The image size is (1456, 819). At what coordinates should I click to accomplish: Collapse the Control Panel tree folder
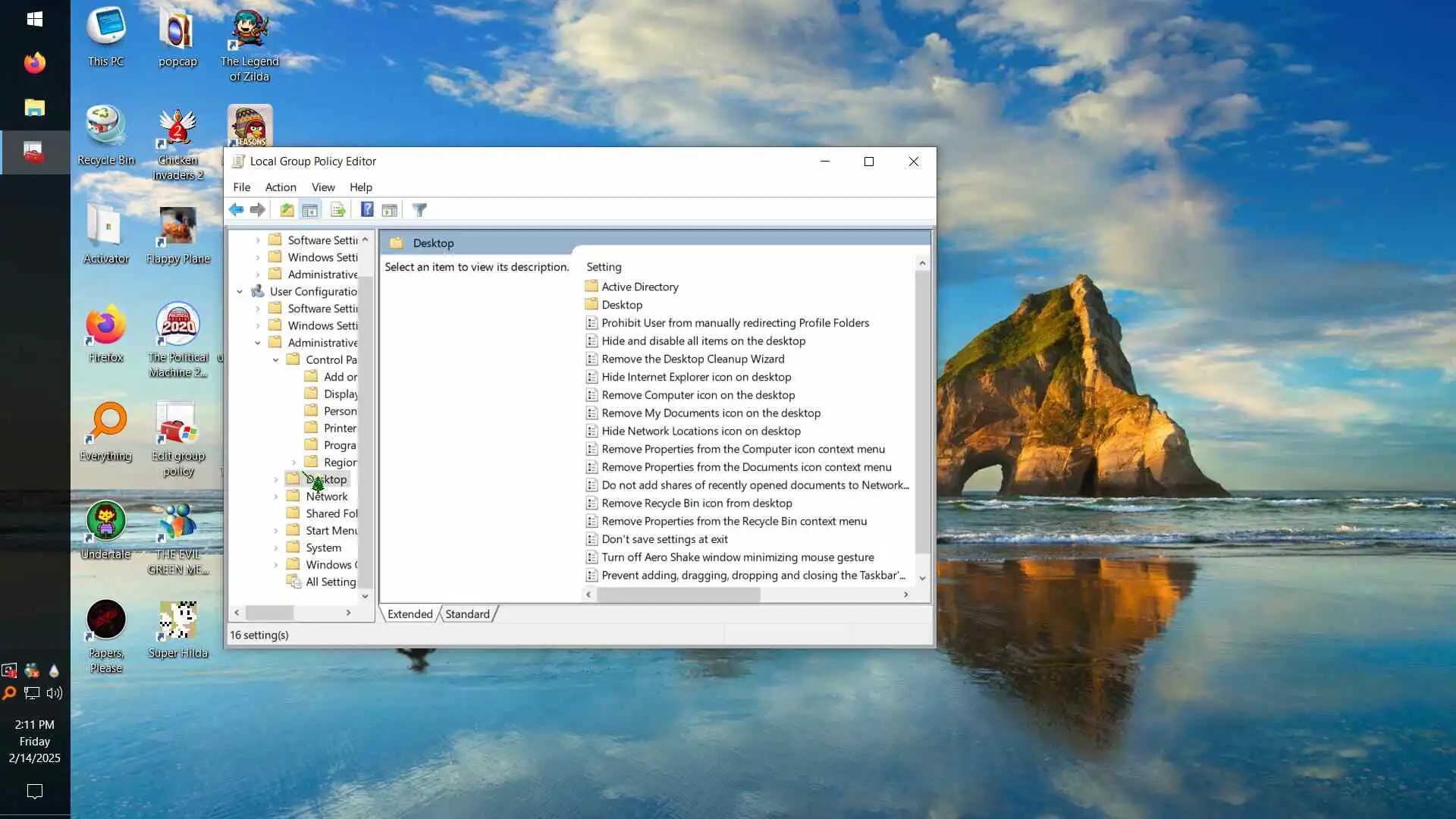tap(276, 360)
